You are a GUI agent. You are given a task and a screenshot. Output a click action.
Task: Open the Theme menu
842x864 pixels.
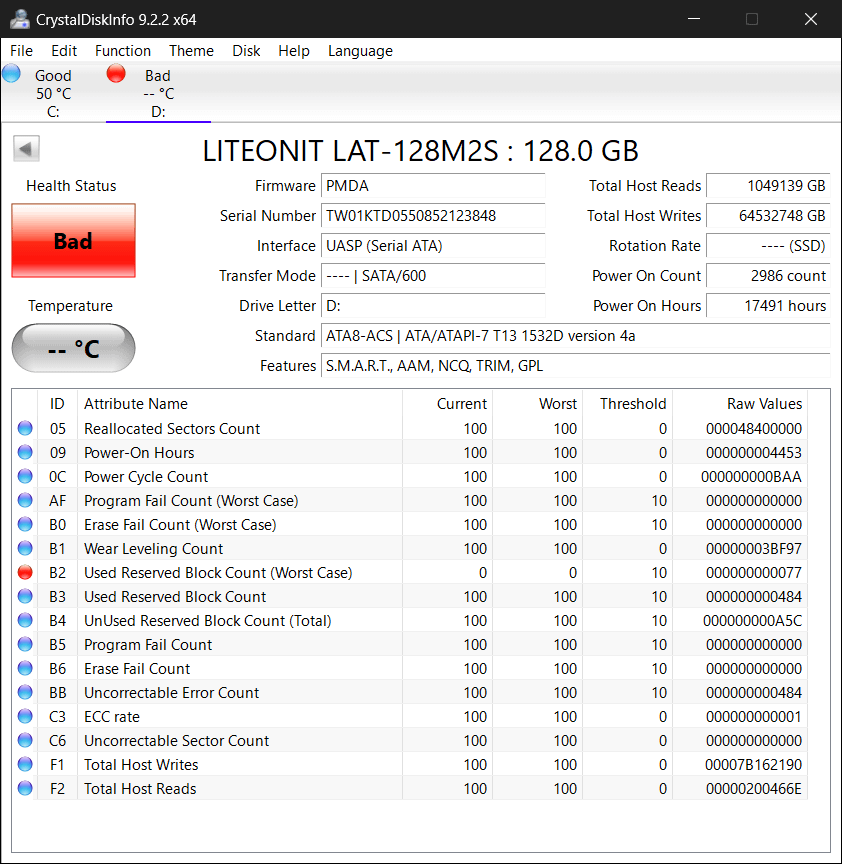[x=191, y=51]
